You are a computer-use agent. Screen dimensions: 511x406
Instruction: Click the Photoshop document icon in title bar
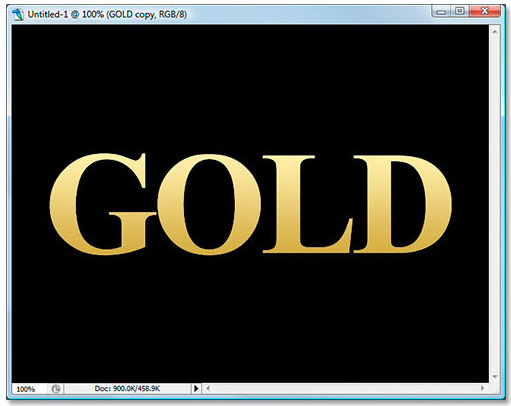pyautogui.click(x=17, y=14)
